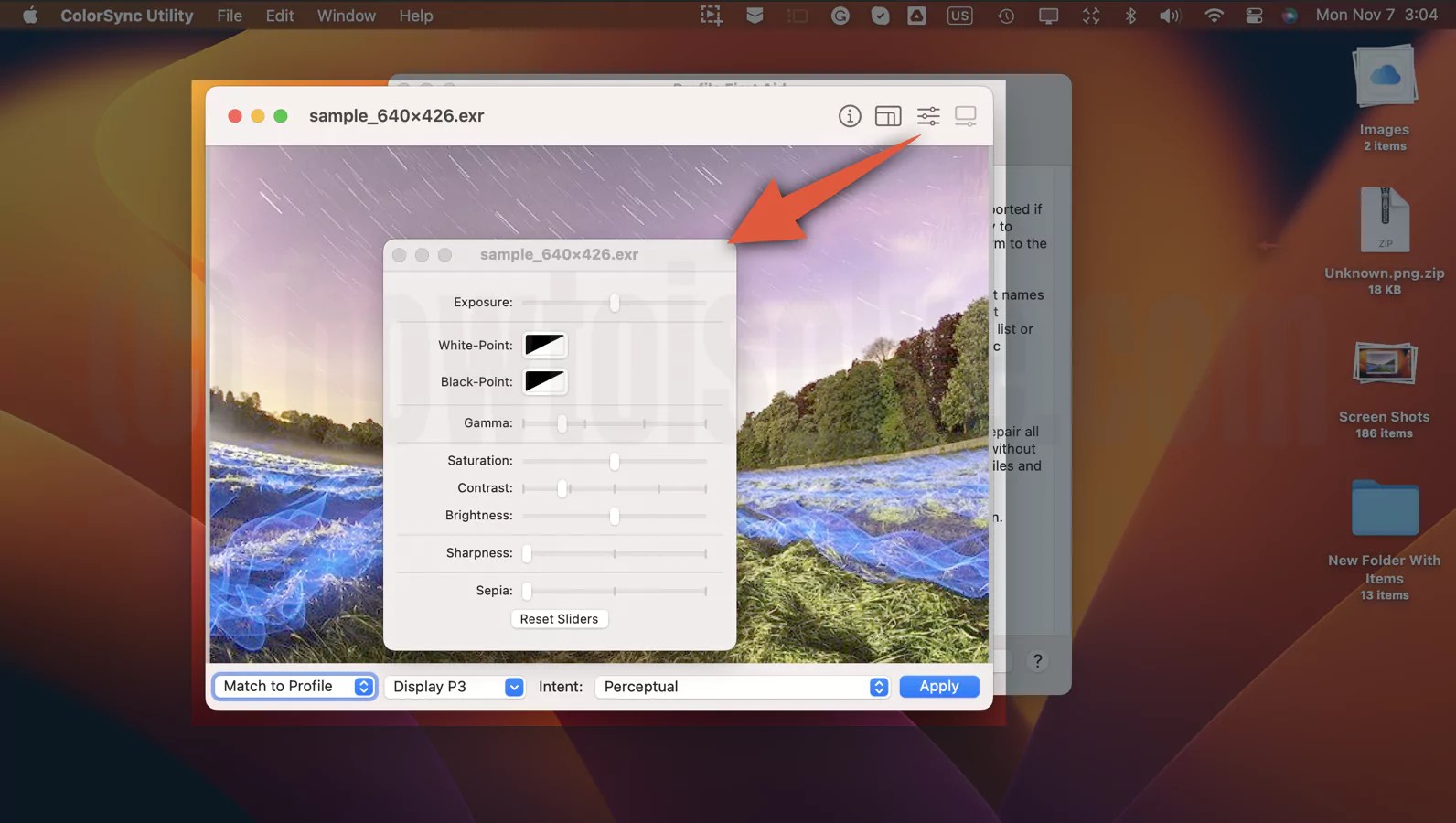The width and height of the screenshot is (1456, 823).
Task: Click the Brightness slider handle
Action: [x=615, y=516]
